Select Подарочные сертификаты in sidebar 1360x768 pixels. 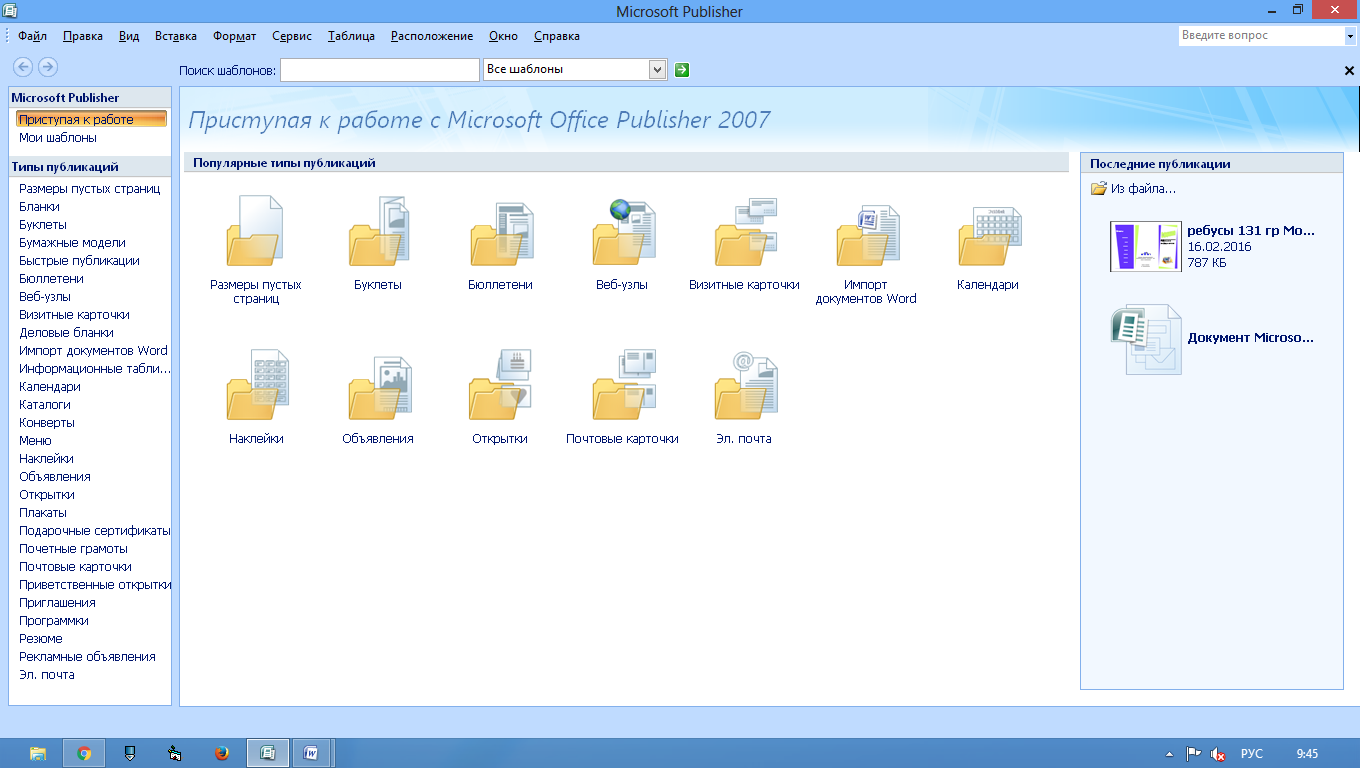[95, 531]
